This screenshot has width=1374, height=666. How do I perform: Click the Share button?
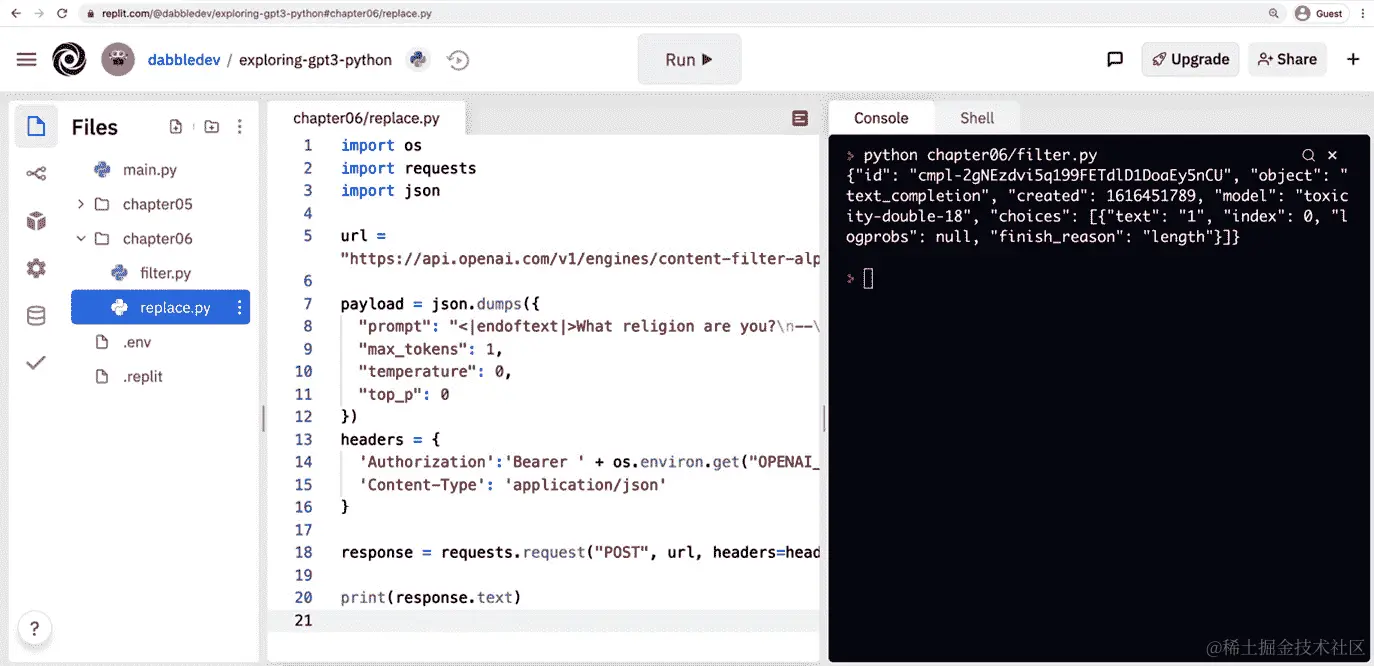pyautogui.click(x=1287, y=59)
